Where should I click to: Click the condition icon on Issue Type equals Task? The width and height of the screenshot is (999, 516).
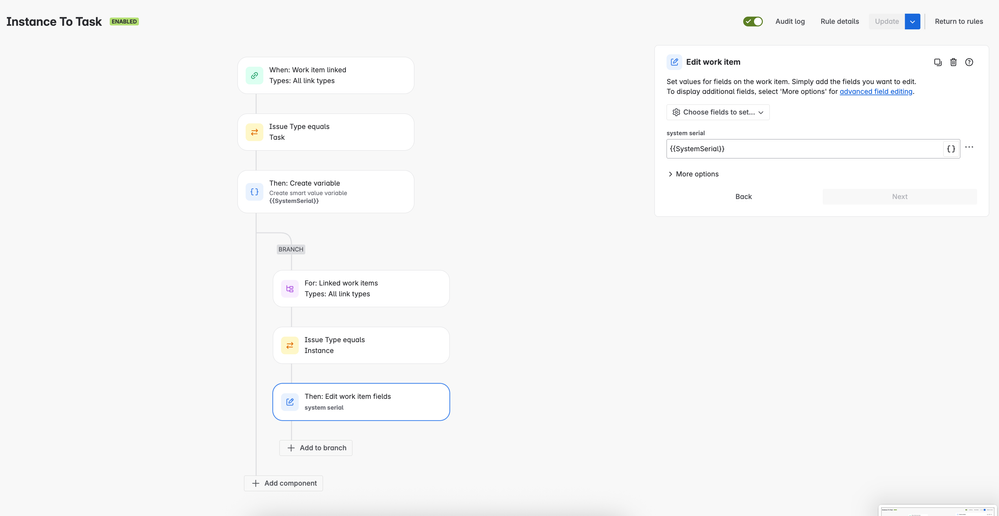tap(254, 132)
